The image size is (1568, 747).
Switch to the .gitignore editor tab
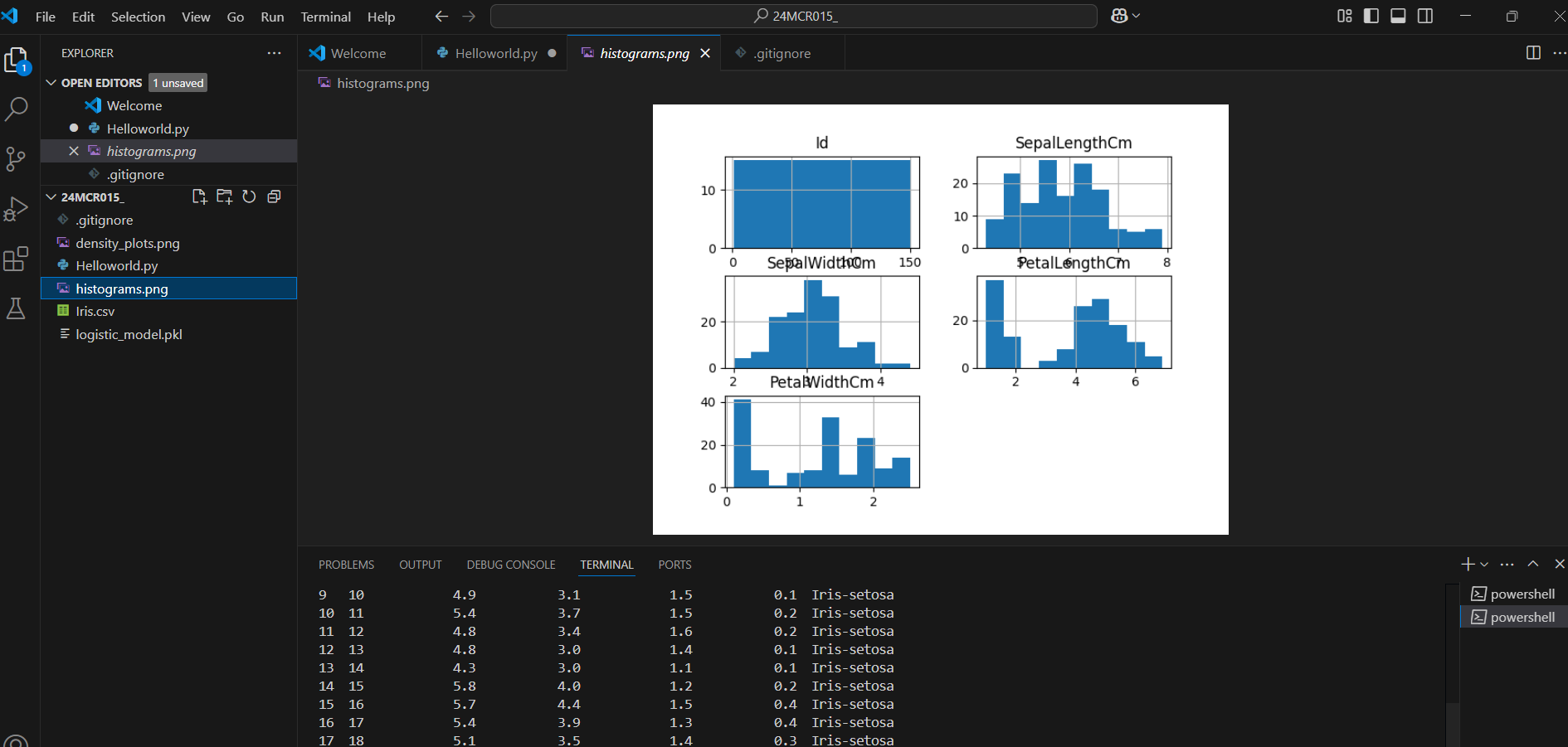(x=782, y=53)
